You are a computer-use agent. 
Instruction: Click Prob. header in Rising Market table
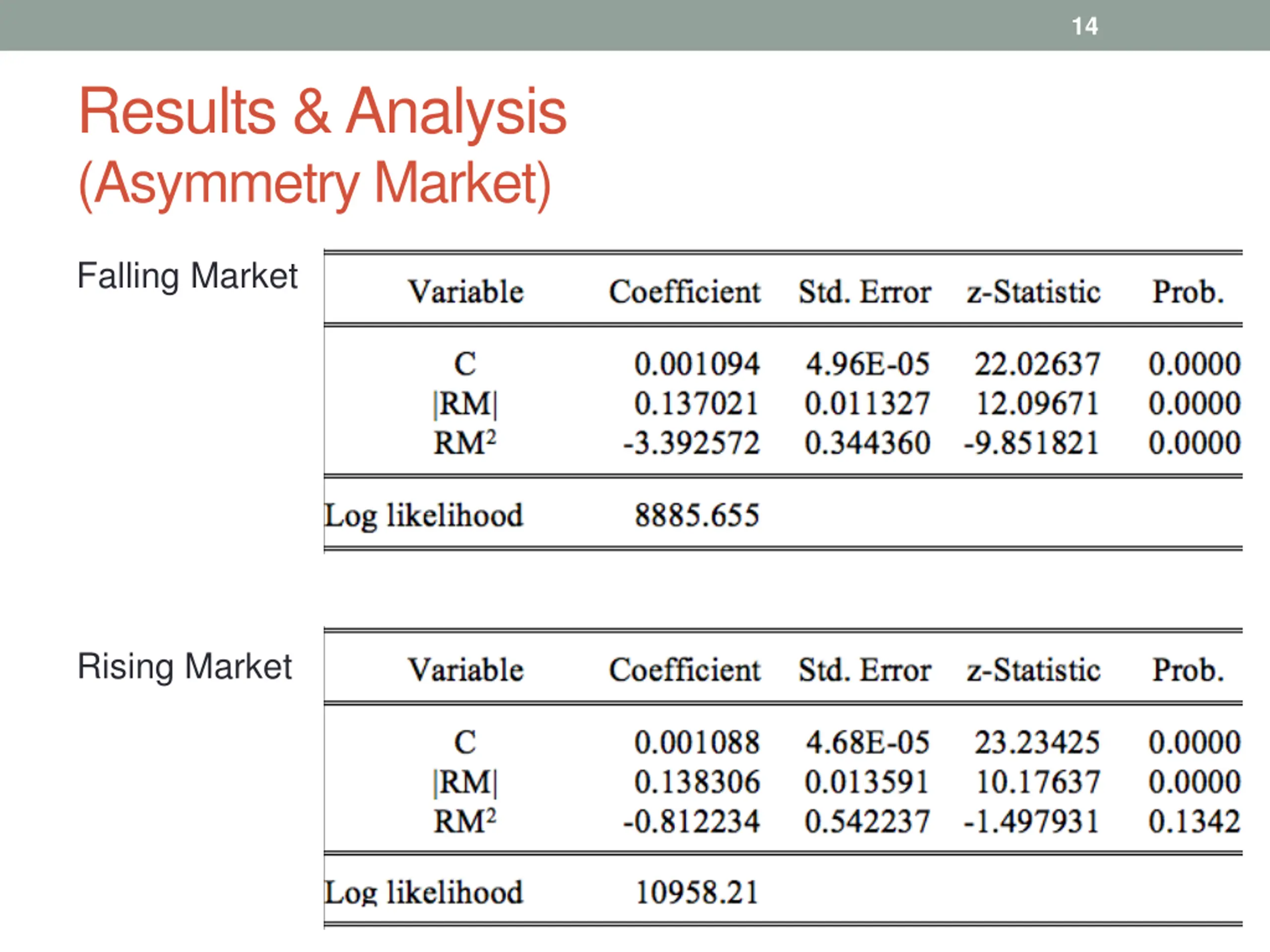tap(1188, 670)
